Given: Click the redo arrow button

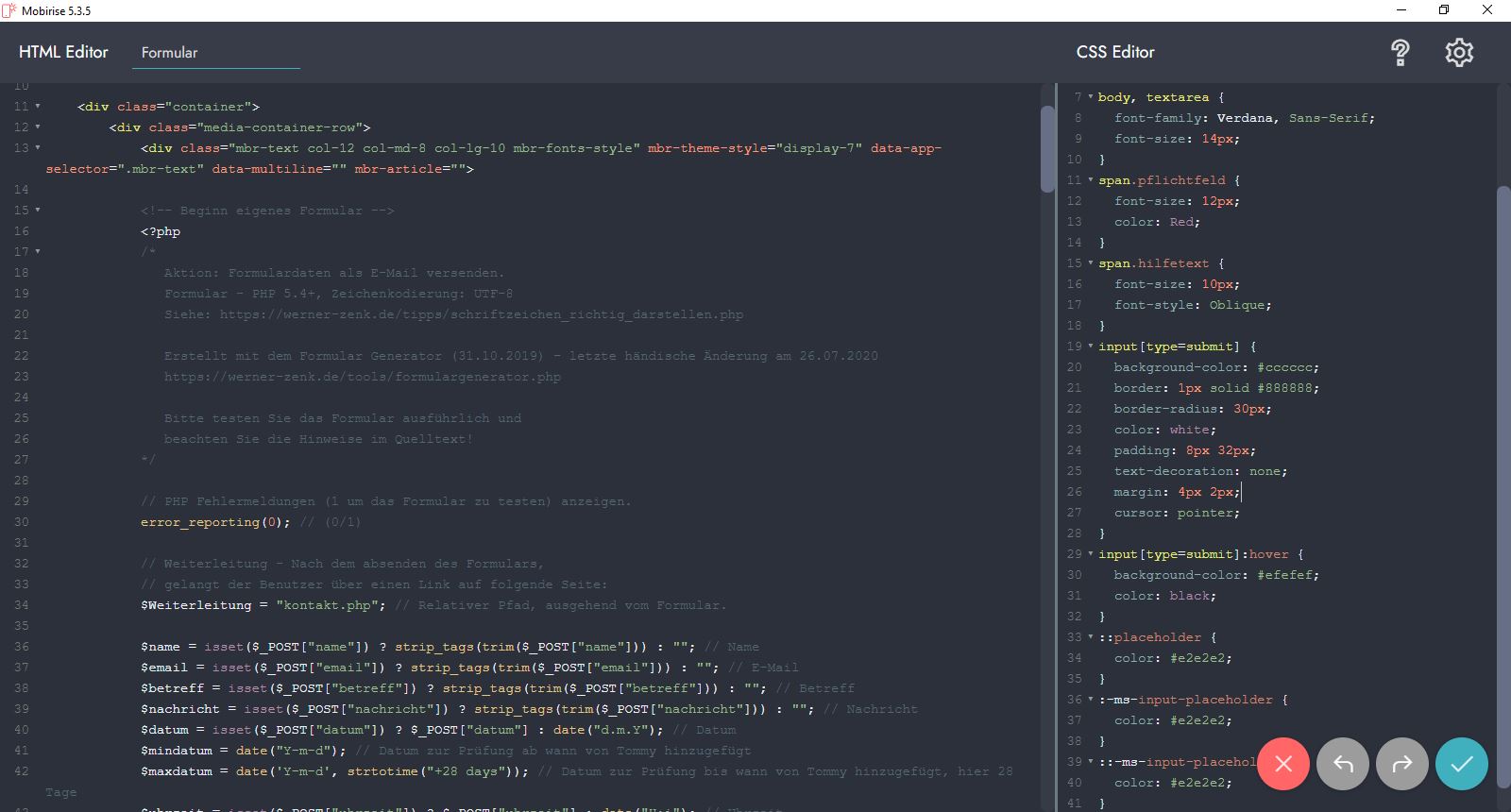Looking at the screenshot, I should (1402, 764).
